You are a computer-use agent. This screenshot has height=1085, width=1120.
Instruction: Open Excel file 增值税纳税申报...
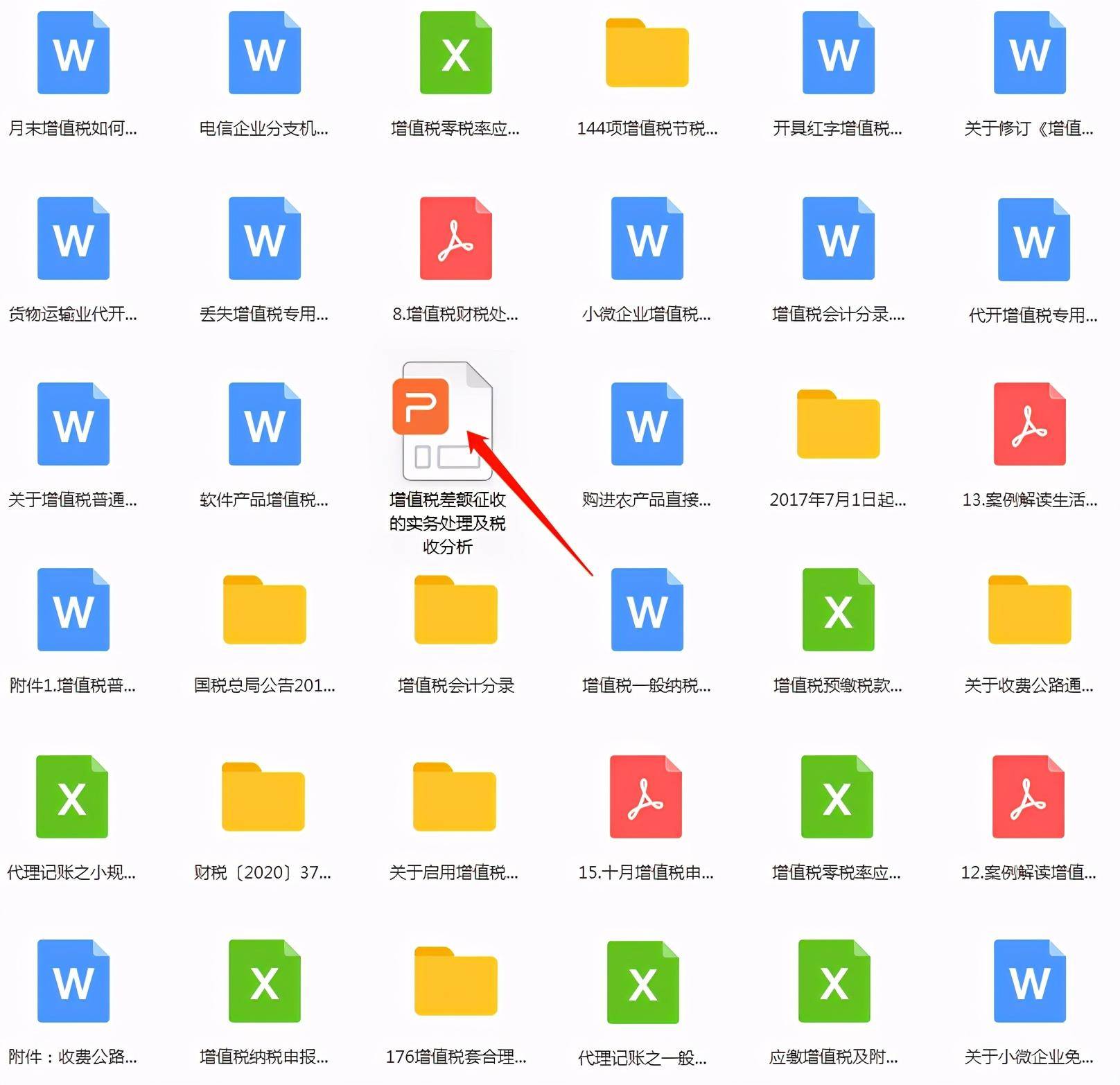(265, 981)
